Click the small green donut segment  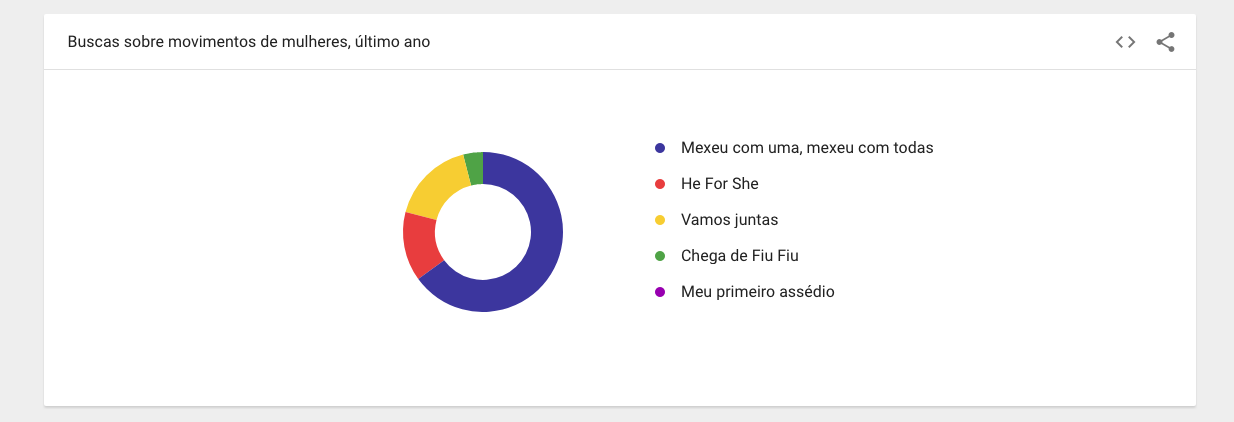[474, 168]
